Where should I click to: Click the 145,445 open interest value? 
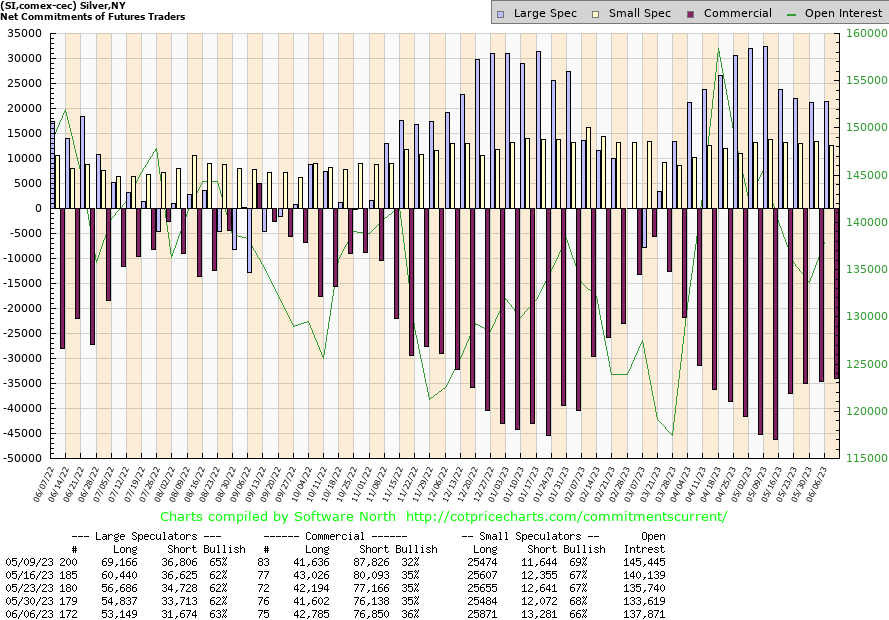(x=643, y=562)
